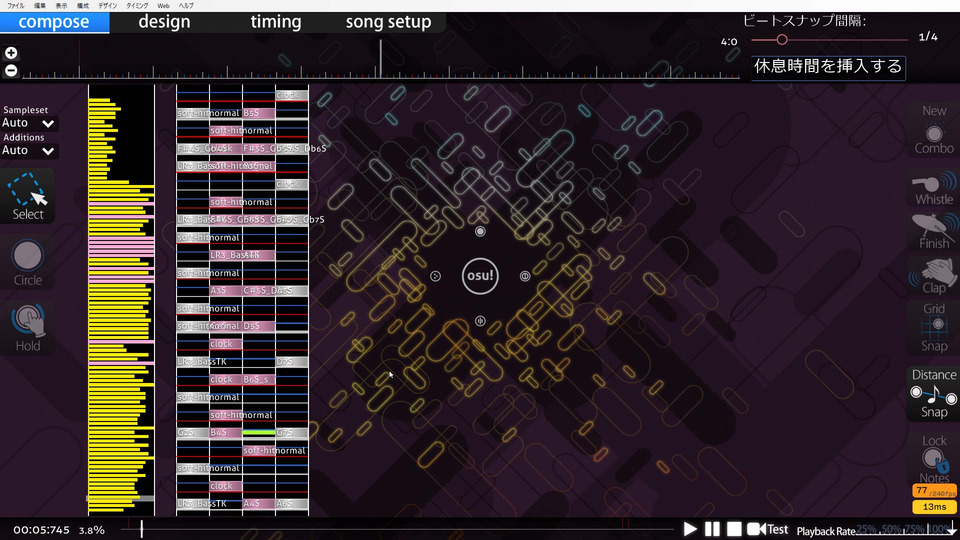Stop playback with the square icon

(x=734, y=529)
